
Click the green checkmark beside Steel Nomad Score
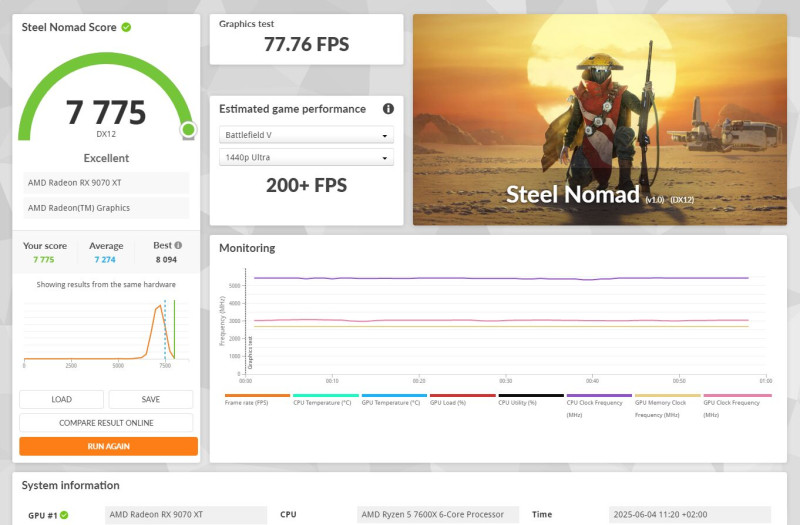coord(126,27)
